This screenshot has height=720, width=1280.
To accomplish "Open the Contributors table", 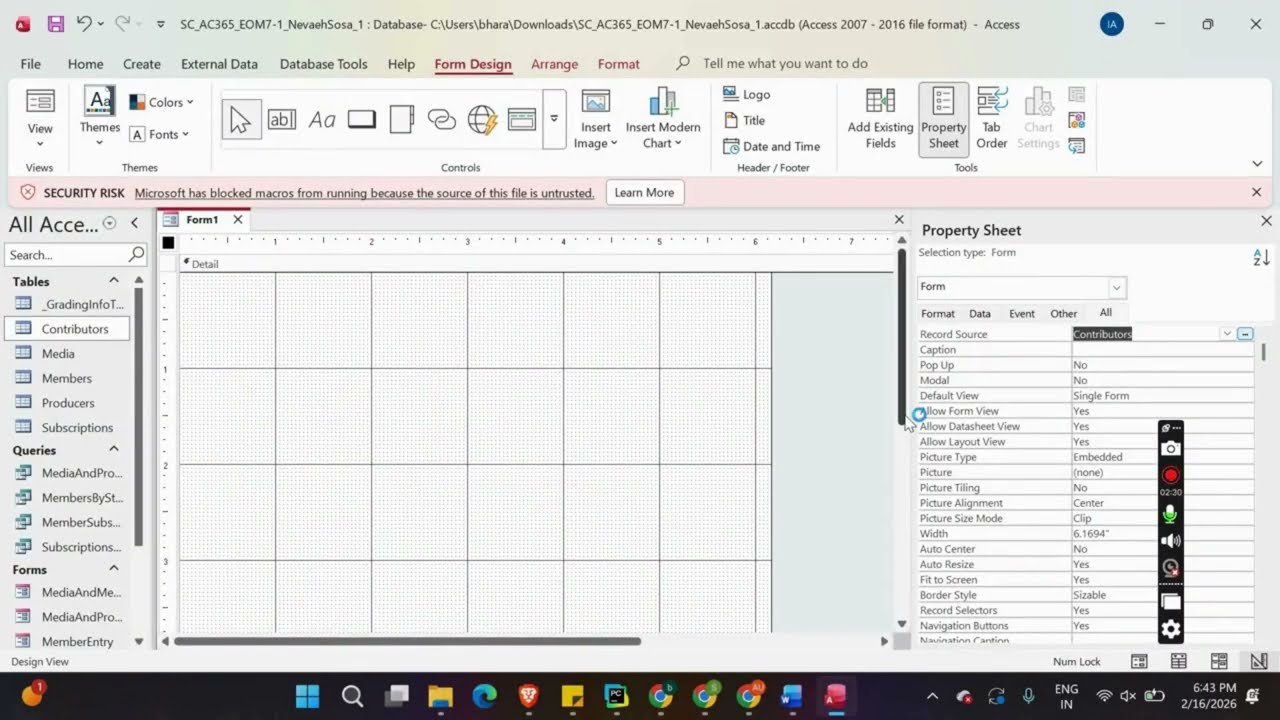I will [67, 329].
